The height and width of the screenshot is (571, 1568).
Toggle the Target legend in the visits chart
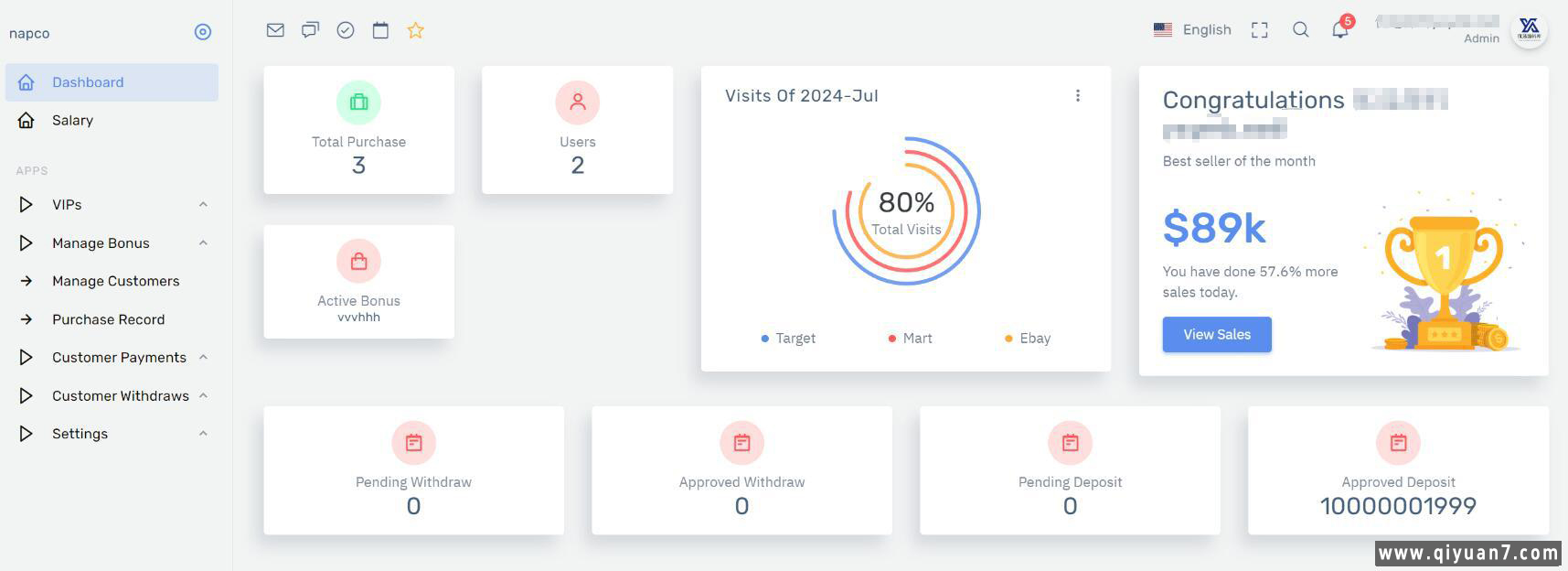(x=788, y=339)
